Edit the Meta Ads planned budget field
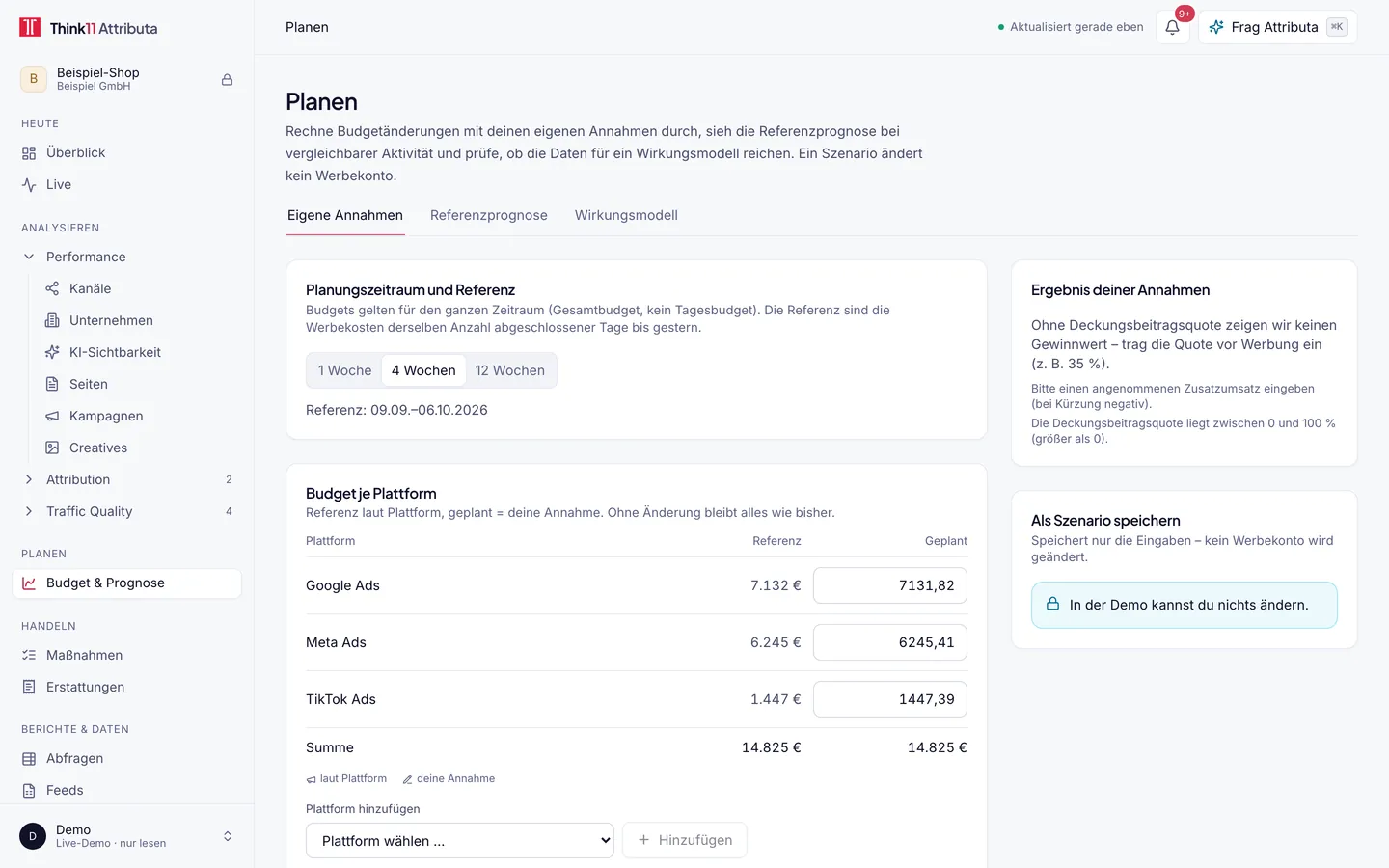The image size is (1389, 868). (x=890, y=642)
